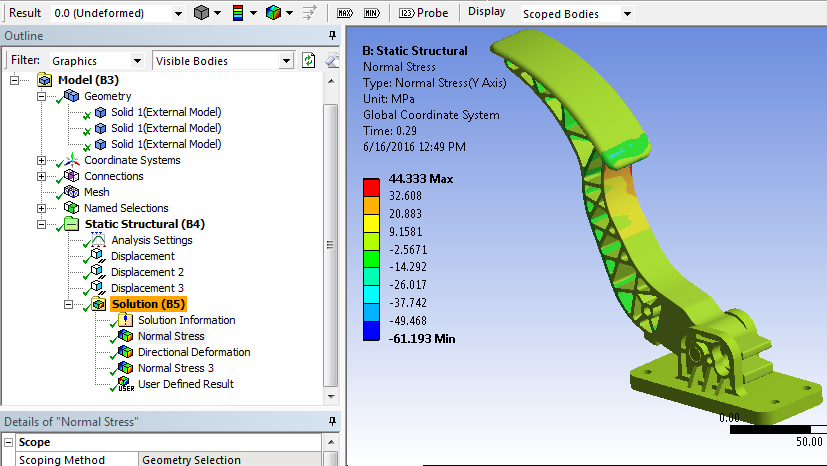Expand the Coordinate Systems node

tap(41, 160)
